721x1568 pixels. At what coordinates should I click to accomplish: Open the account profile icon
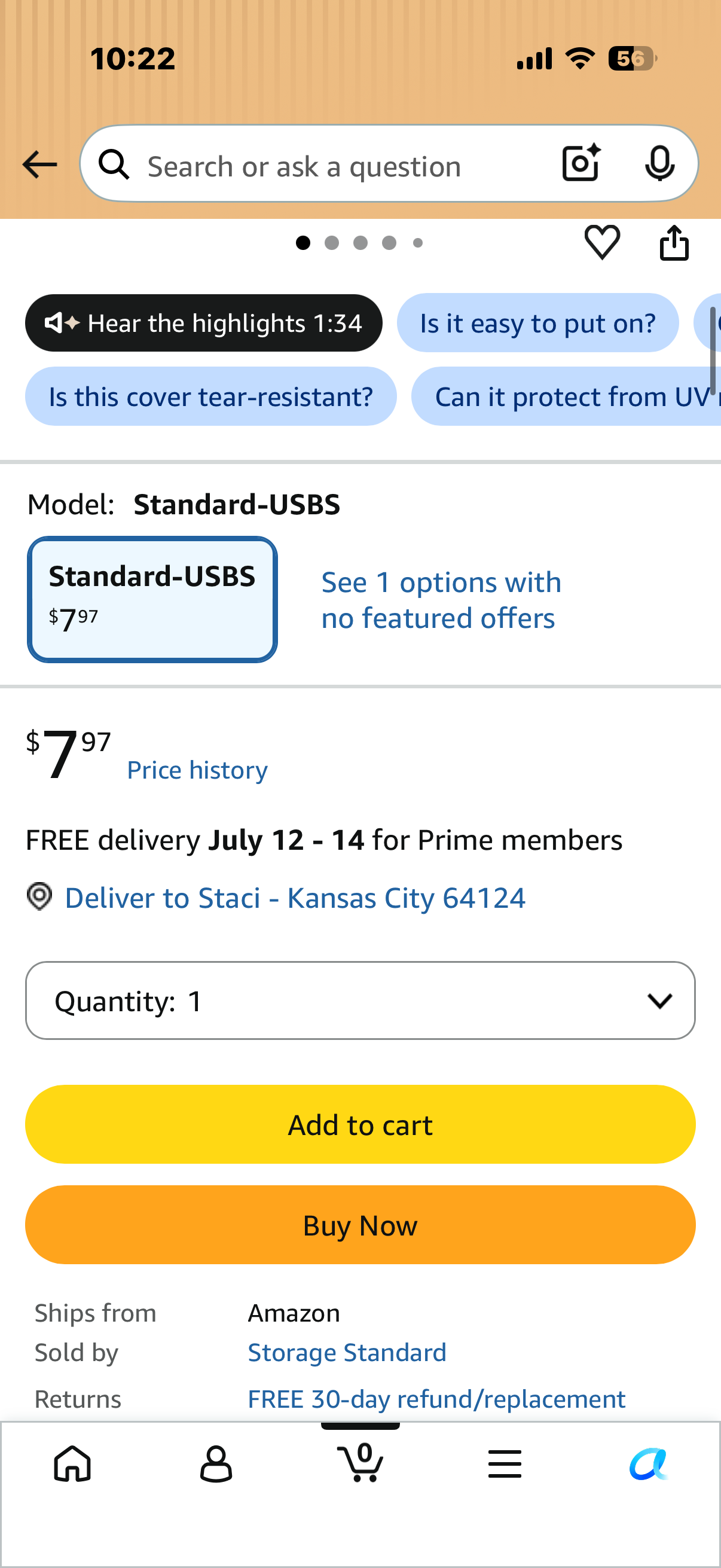[216, 1464]
